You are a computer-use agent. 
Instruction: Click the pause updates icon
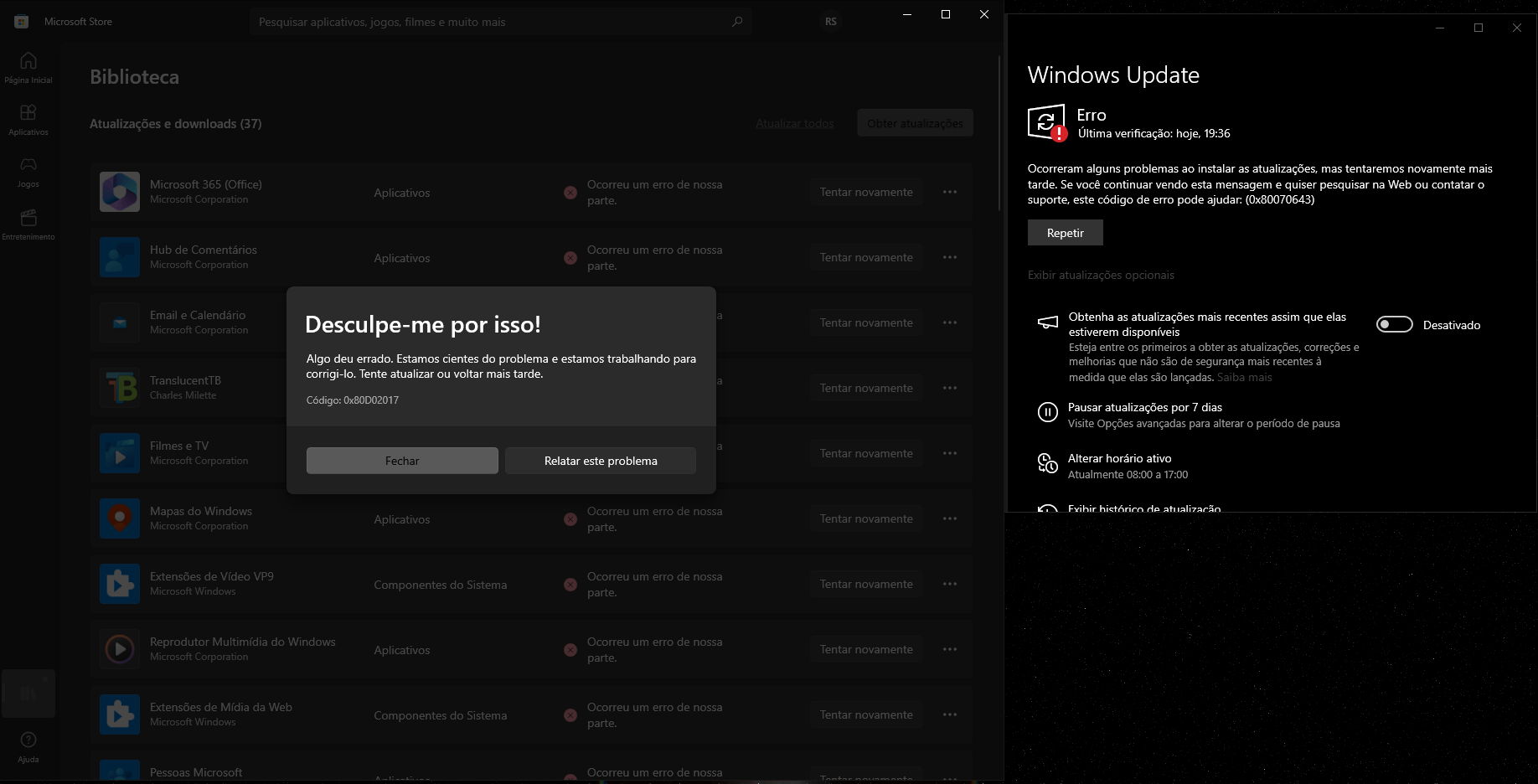[x=1048, y=412]
